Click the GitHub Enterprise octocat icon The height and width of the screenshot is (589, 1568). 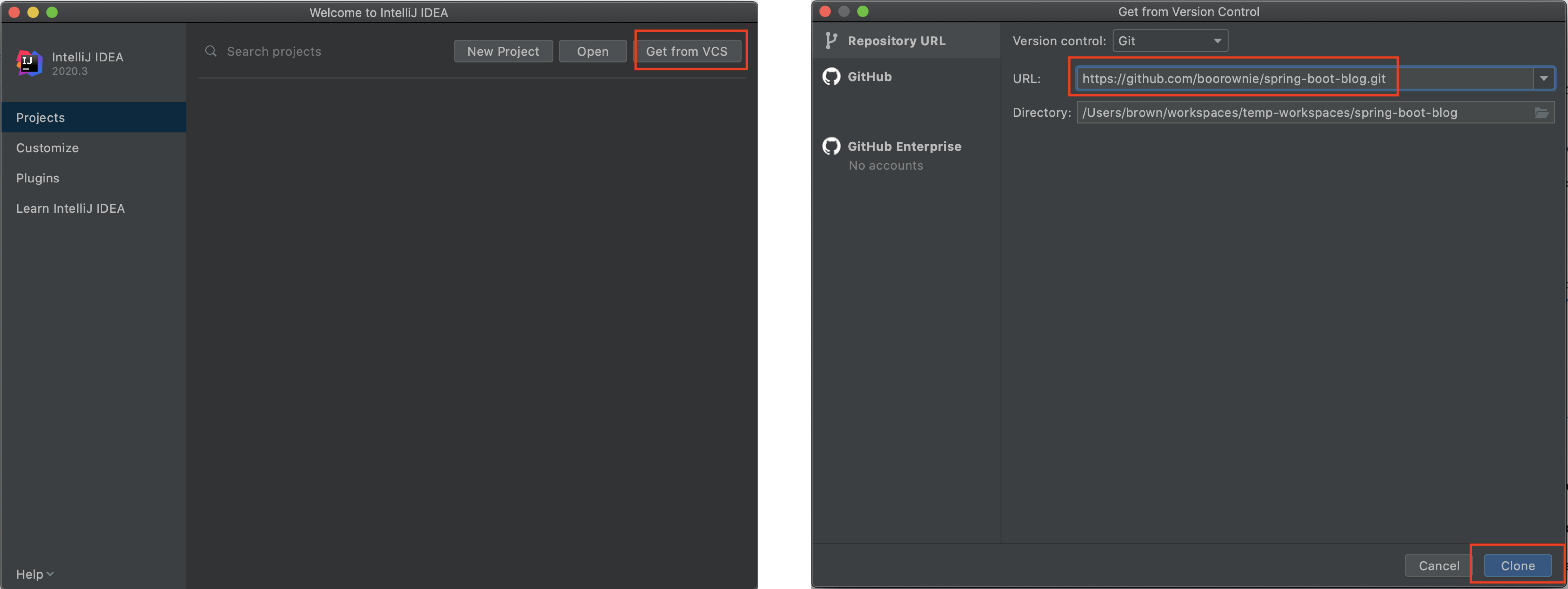click(x=831, y=146)
